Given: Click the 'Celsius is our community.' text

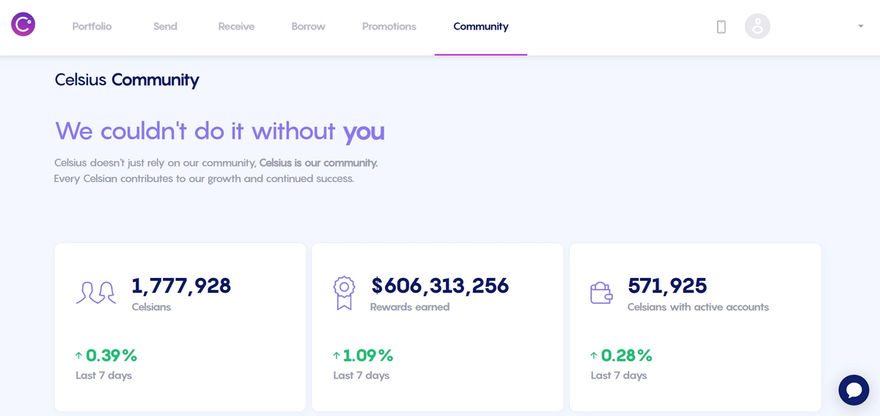Looking at the screenshot, I should point(319,163).
